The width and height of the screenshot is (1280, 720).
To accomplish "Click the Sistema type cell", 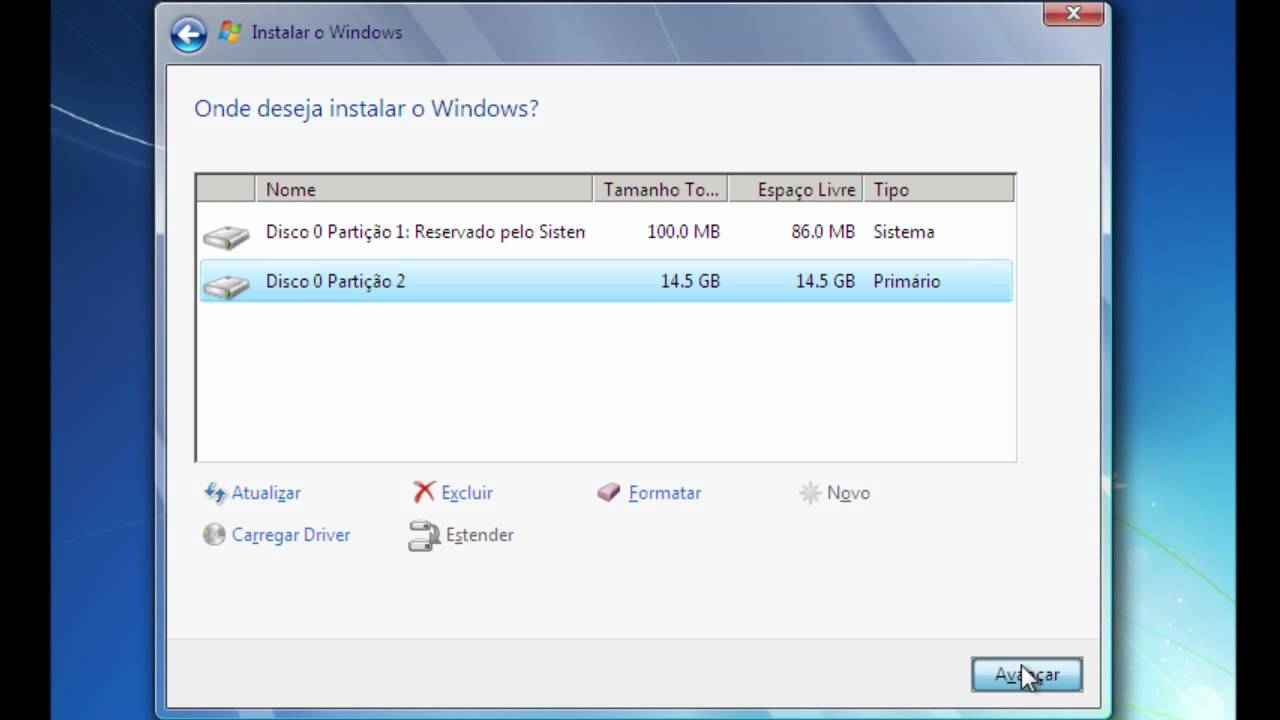I will [x=904, y=232].
